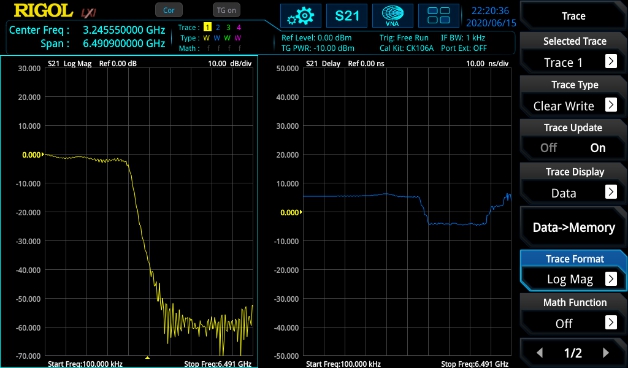Open the system settings gear icon
Screen dimensions: 628x368
click(301, 16)
